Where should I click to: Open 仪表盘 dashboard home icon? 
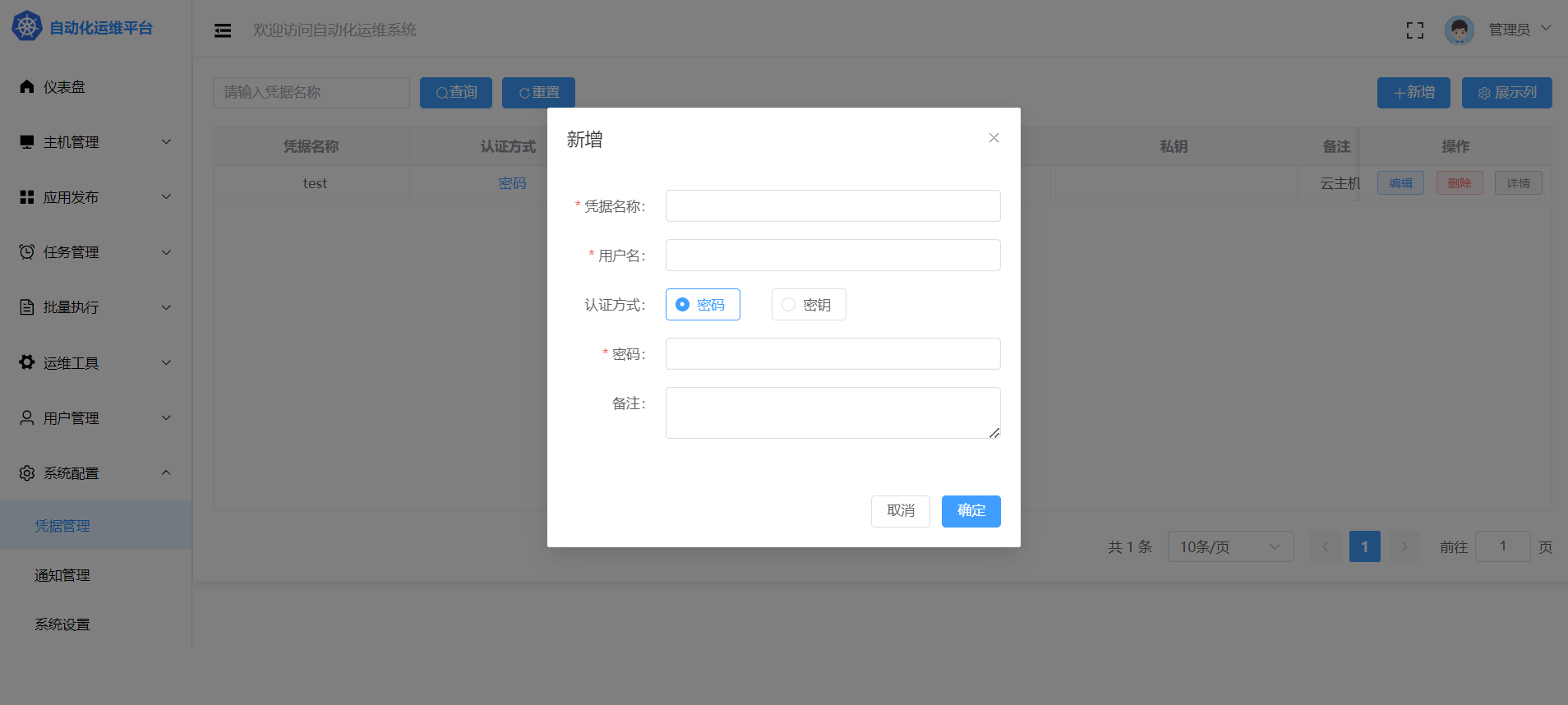coord(27,86)
